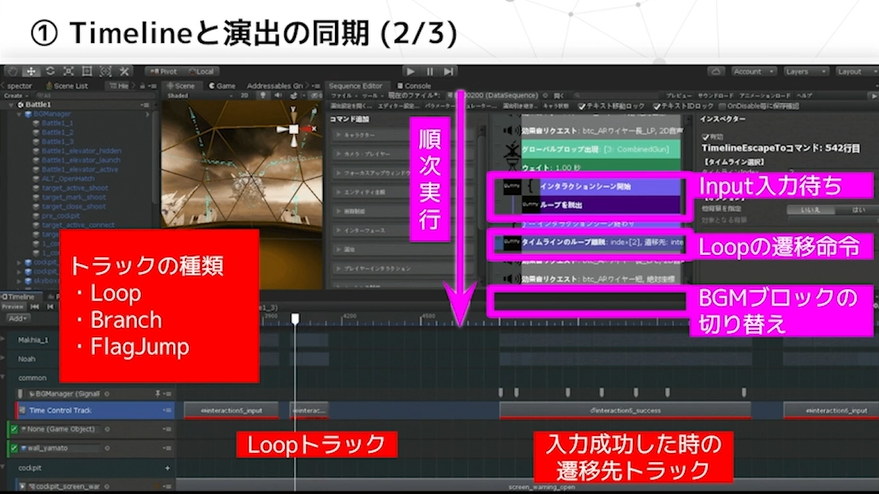The width and height of the screenshot is (879, 494).
Task: Toggle scene audio speaker icon
Action: [x=278, y=96]
